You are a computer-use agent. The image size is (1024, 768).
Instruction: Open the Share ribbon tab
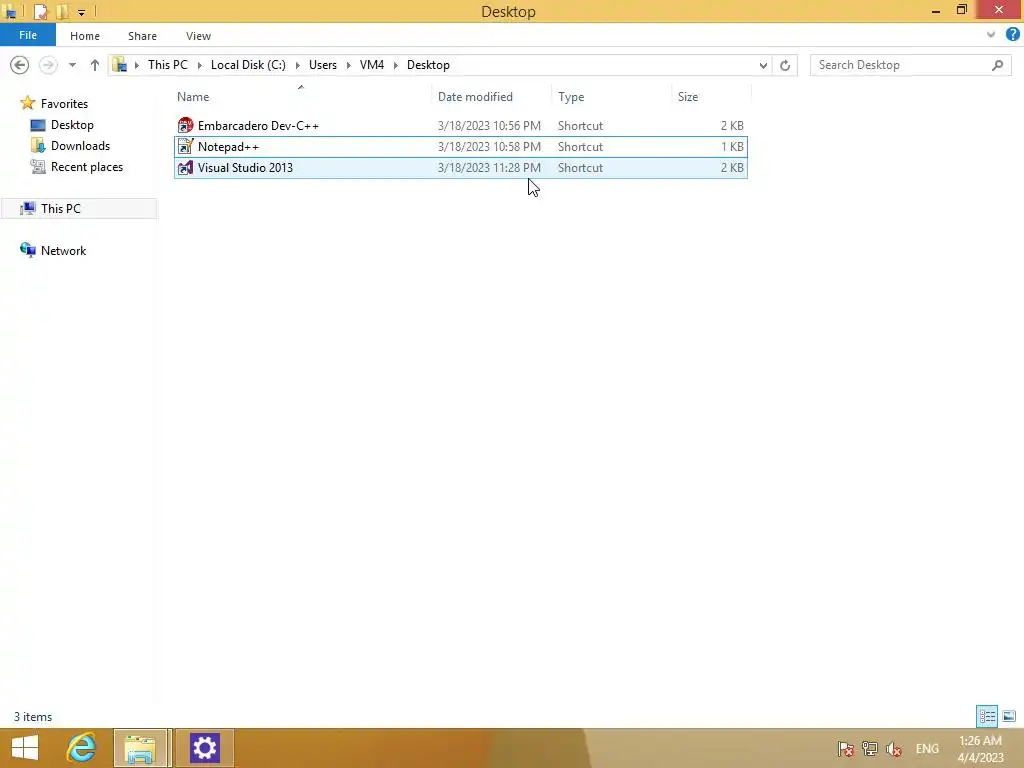pos(142,36)
